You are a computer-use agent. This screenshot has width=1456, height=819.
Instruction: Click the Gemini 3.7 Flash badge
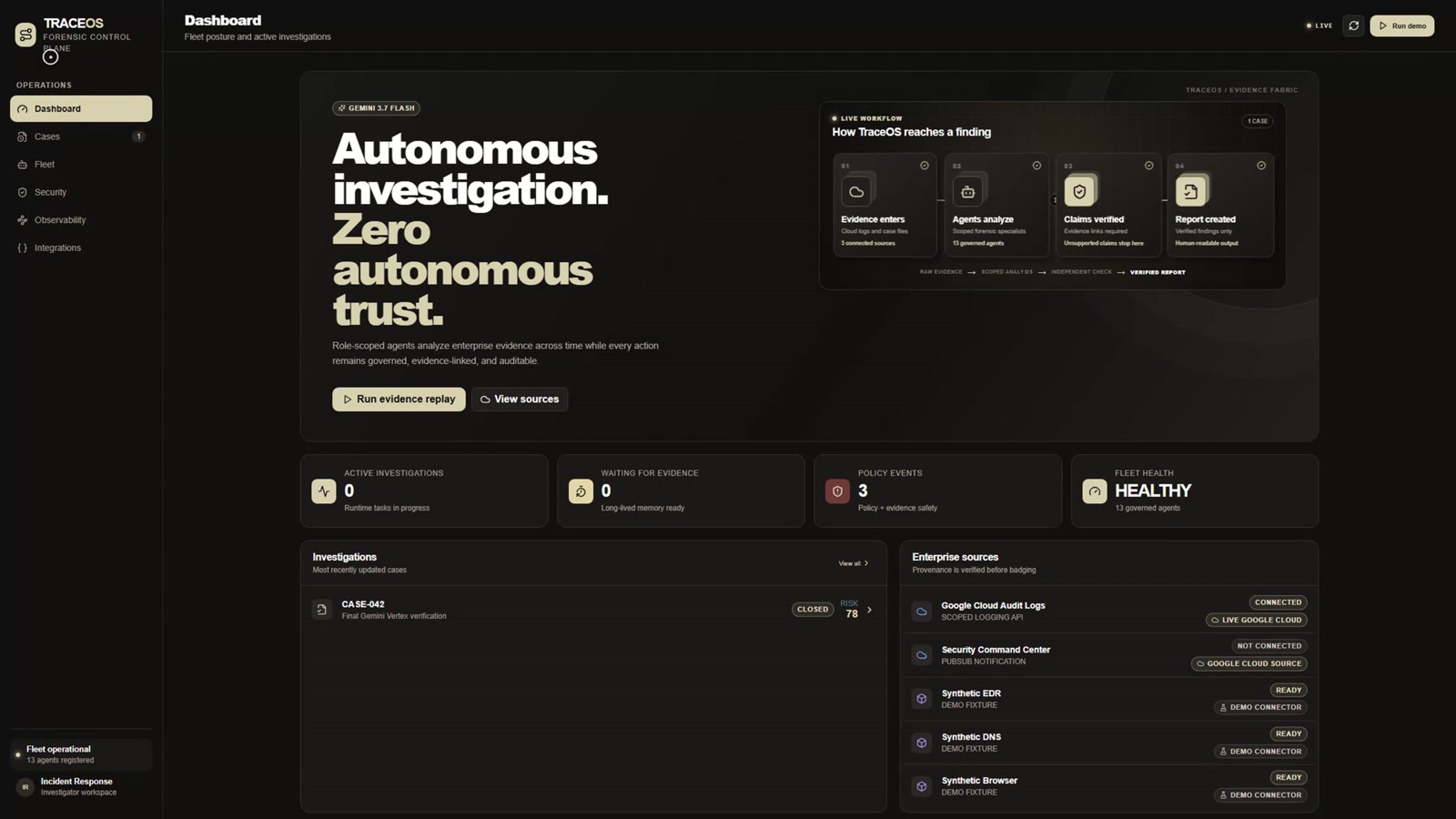[x=376, y=108]
